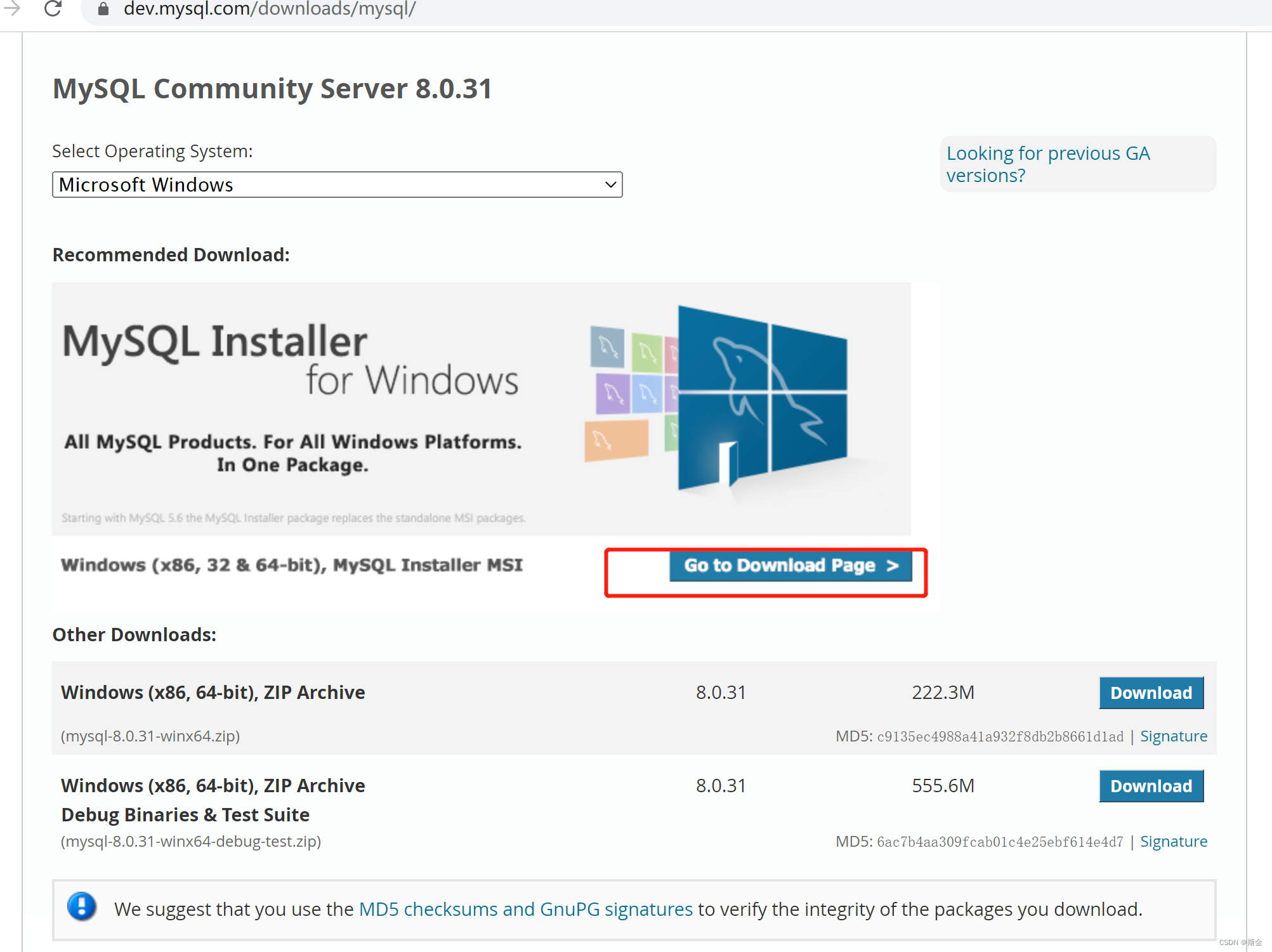Download the Debug Binaries & Test Suite

(1151, 786)
